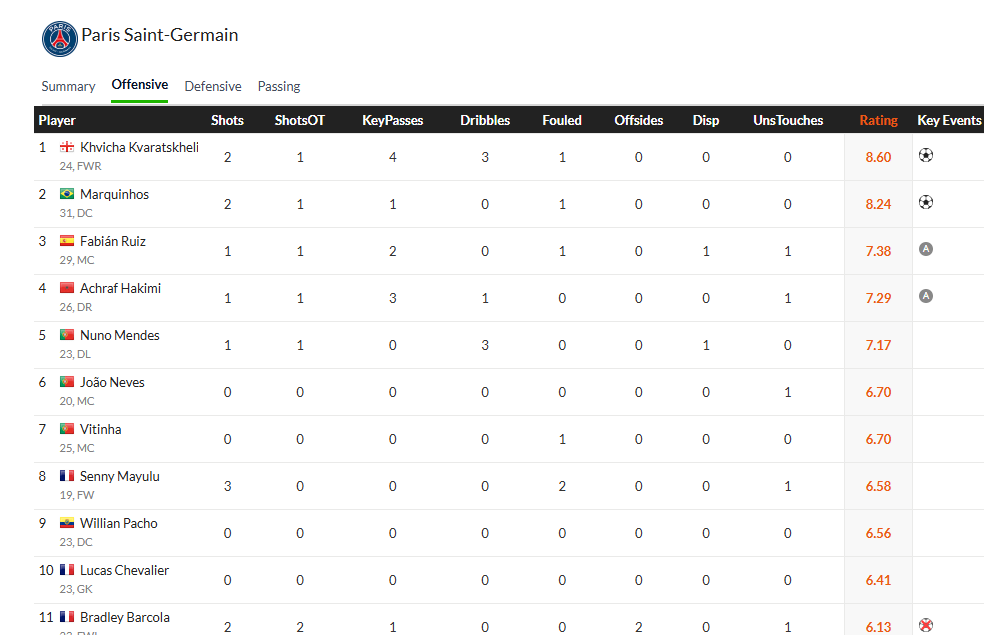
Task: Open Nuno Mendes' player page
Action: click(x=120, y=335)
